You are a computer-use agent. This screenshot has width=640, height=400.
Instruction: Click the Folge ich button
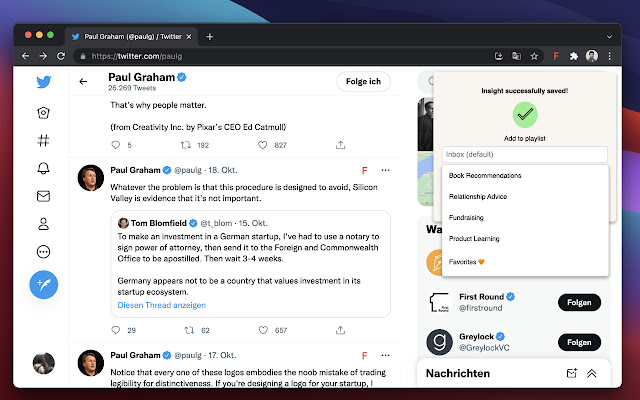363,82
